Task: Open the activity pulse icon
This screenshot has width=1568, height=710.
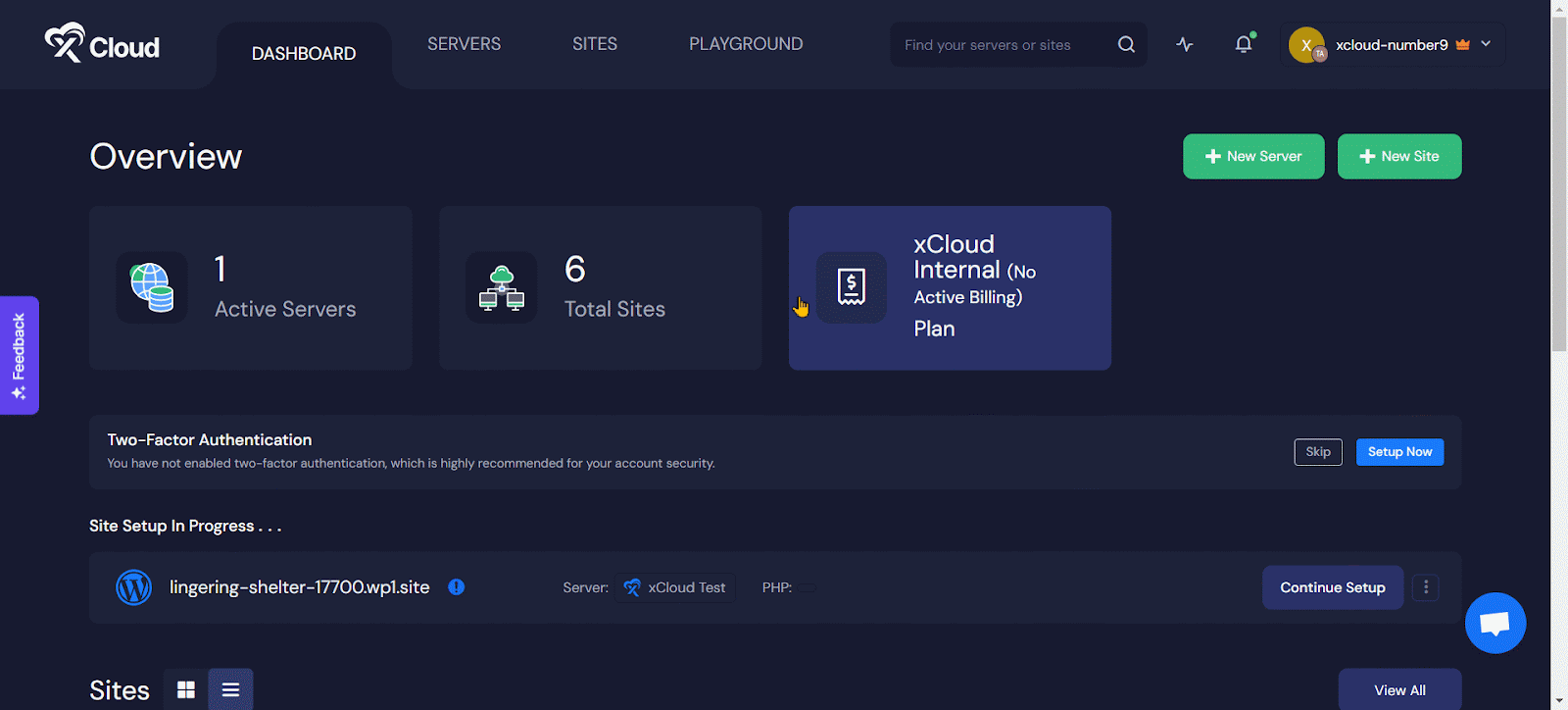Action: point(1185,44)
